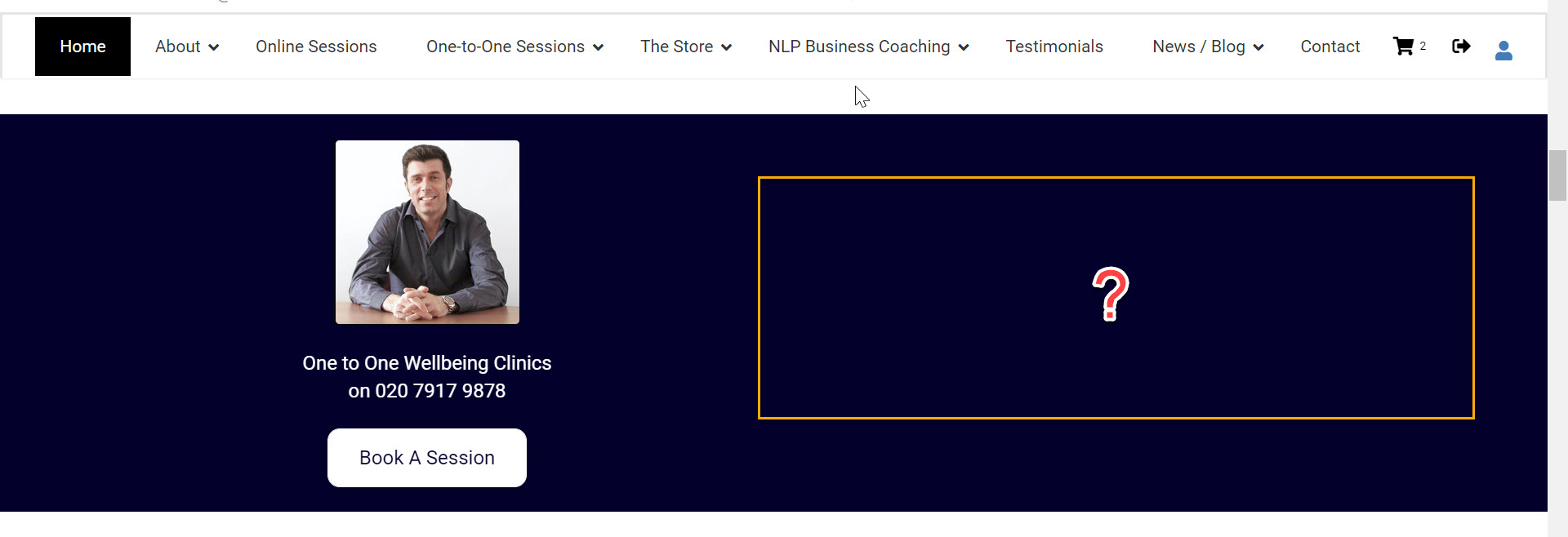The width and height of the screenshot is (1568, 537).
Task: Select The Store menu label
Action: click(x=676, y=47)
